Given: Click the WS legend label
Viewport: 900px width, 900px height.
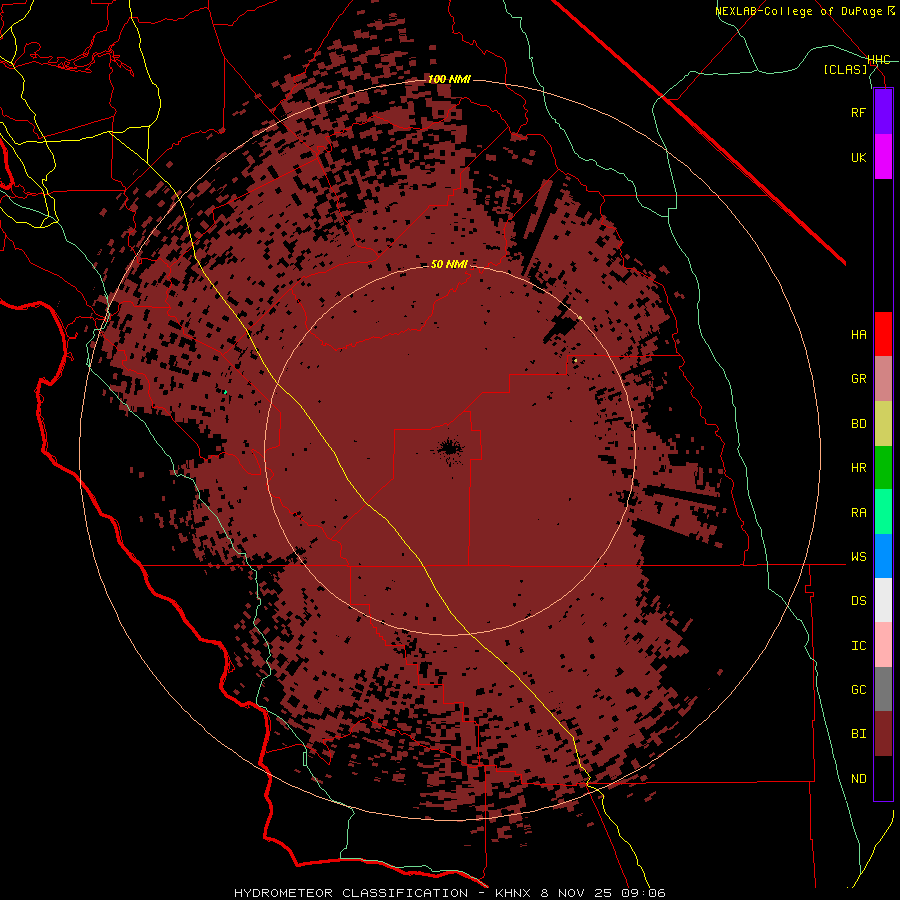Looking at the screenshot, I should click(x=858, y=557).
